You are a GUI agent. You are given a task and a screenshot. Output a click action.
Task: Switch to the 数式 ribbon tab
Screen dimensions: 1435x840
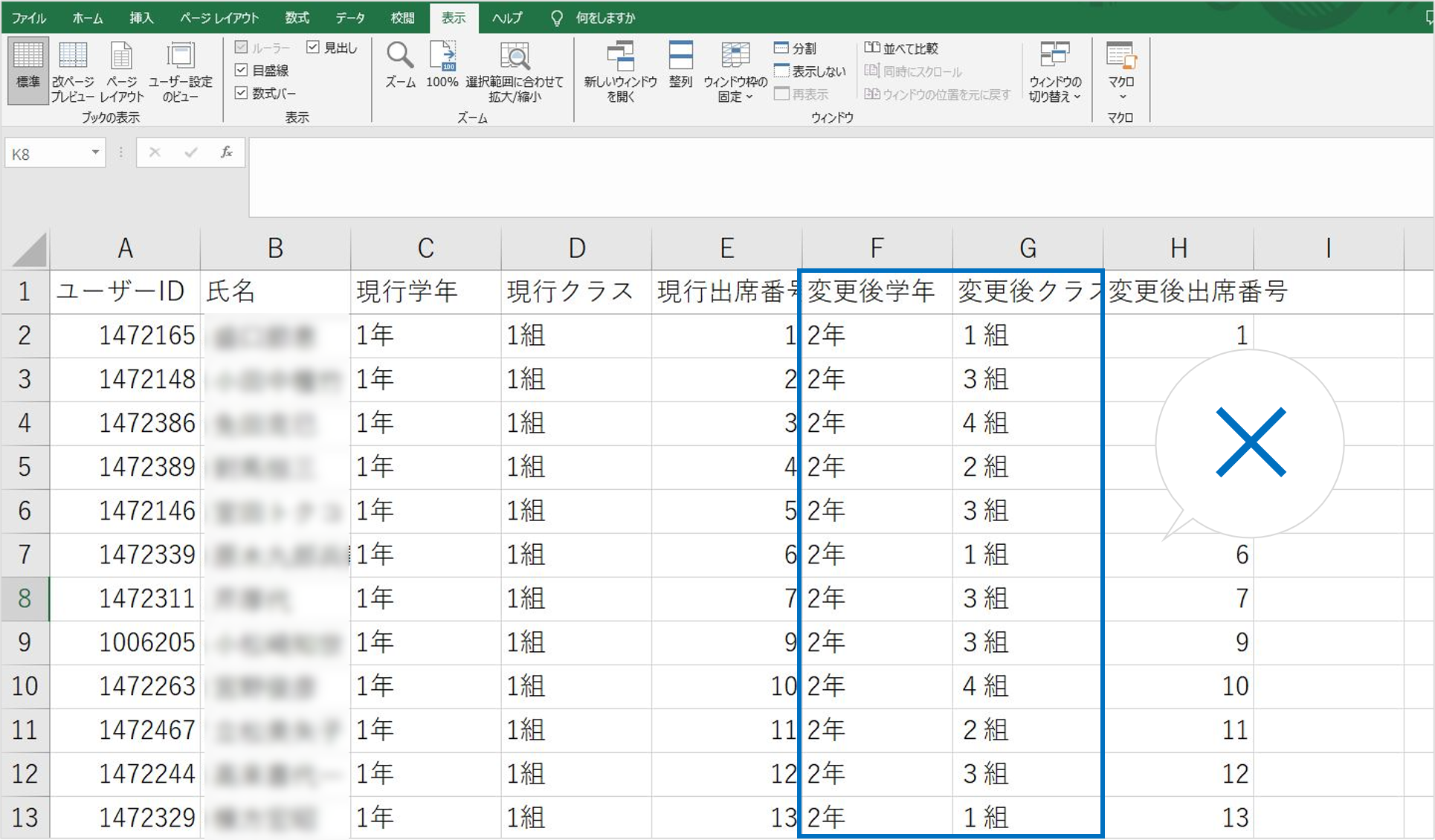pyautogui.click(x=297, y=18)
